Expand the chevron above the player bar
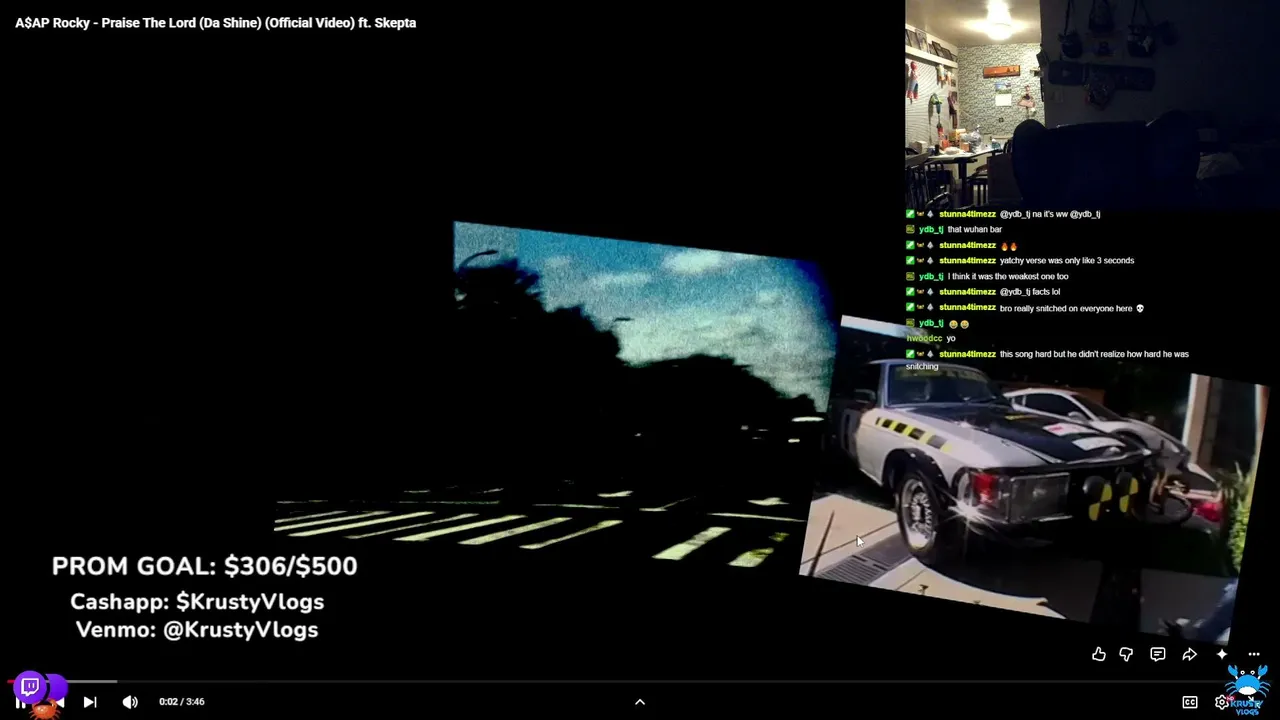The image size is (1280, 720). coord(640,702)
